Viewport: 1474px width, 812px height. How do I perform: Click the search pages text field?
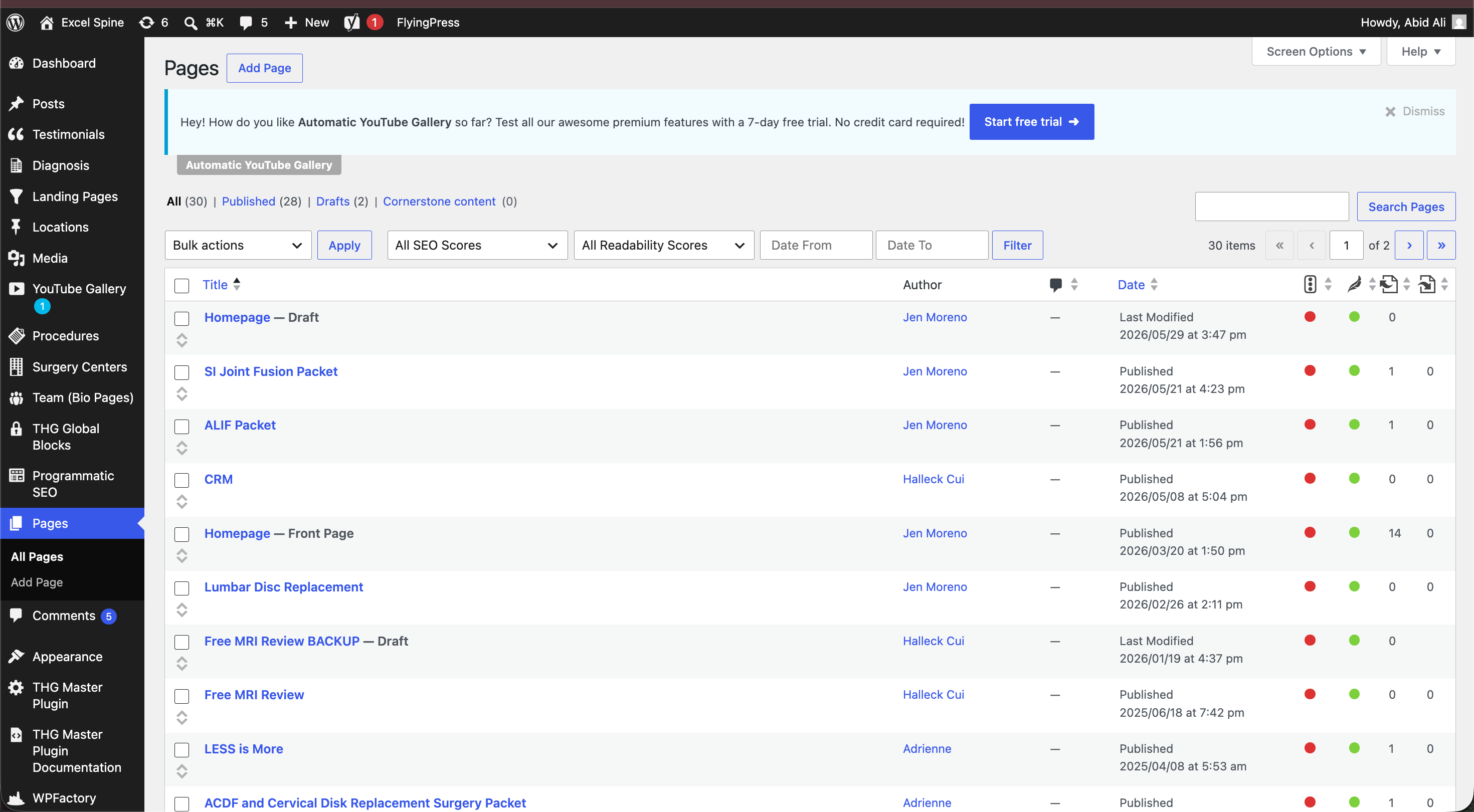pyautogui.click(x=1271, y=207)
